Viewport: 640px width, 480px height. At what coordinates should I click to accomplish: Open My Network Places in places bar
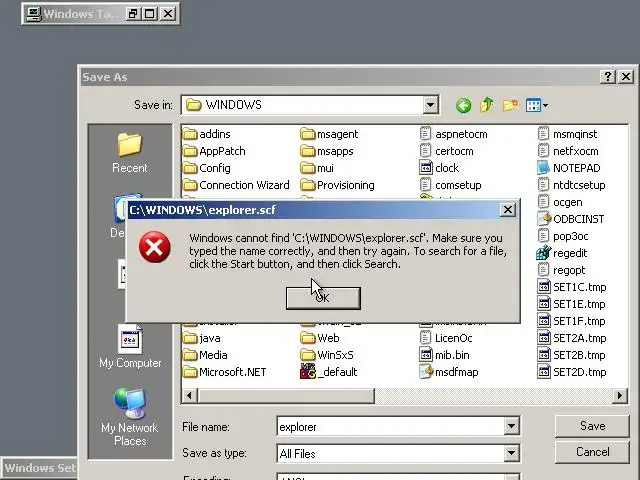click(130, 417)
